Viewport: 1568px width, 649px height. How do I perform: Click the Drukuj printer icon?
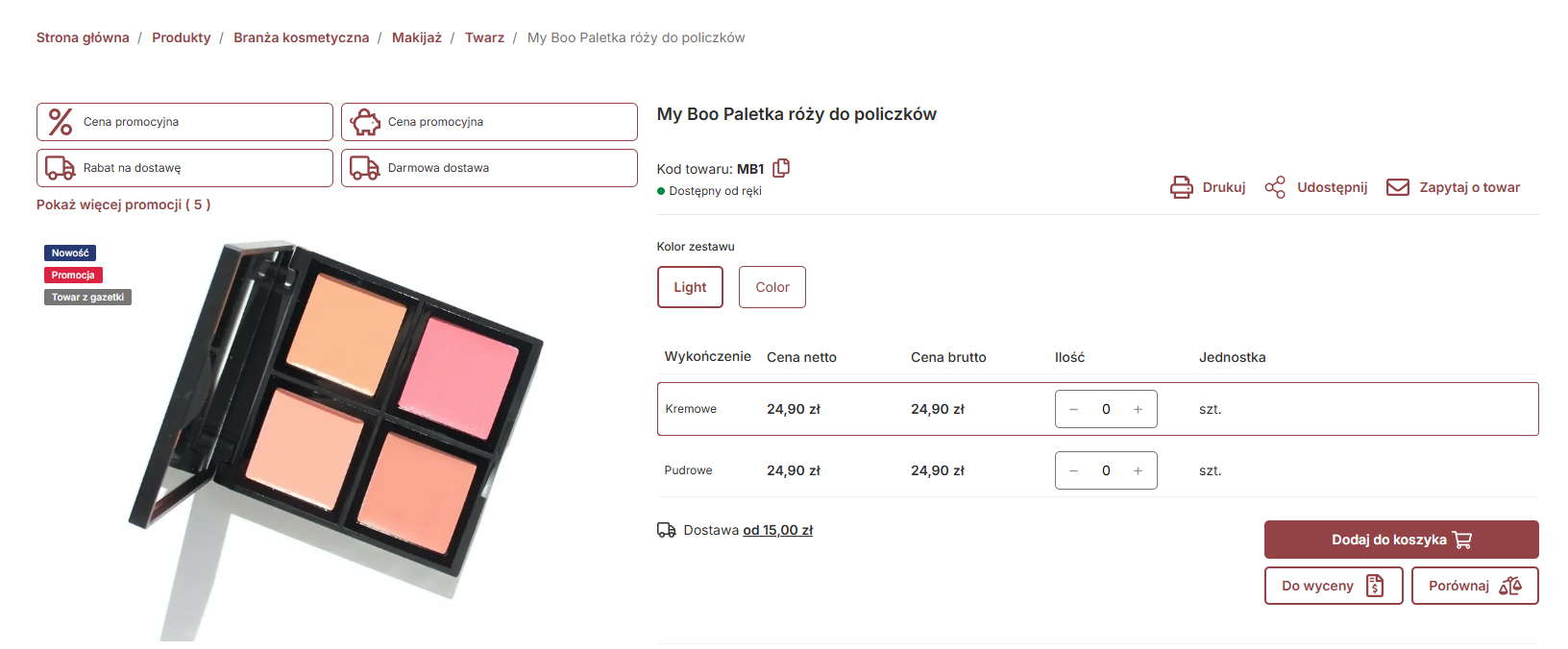pos(1181,187)
